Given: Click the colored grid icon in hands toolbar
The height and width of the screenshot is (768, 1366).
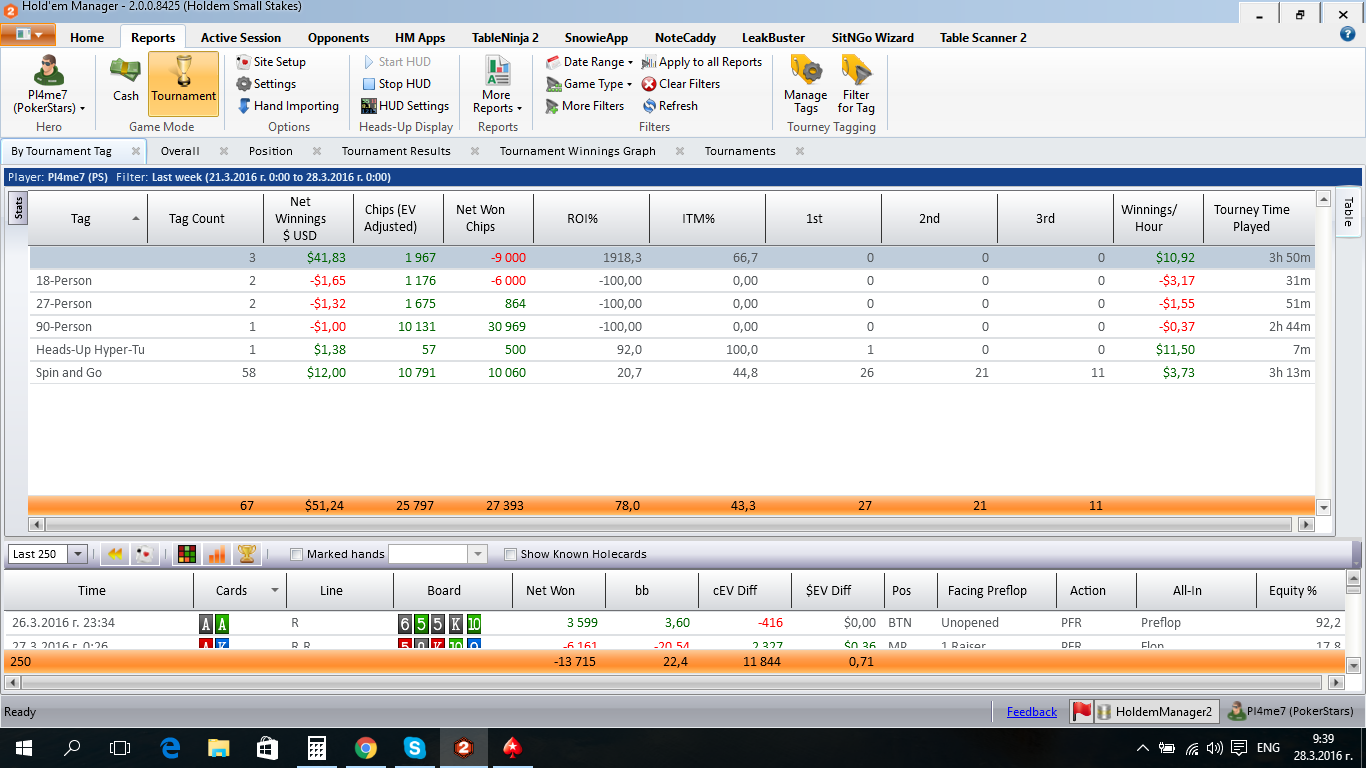Looking at the screenshot, I should tap(186, 554).
